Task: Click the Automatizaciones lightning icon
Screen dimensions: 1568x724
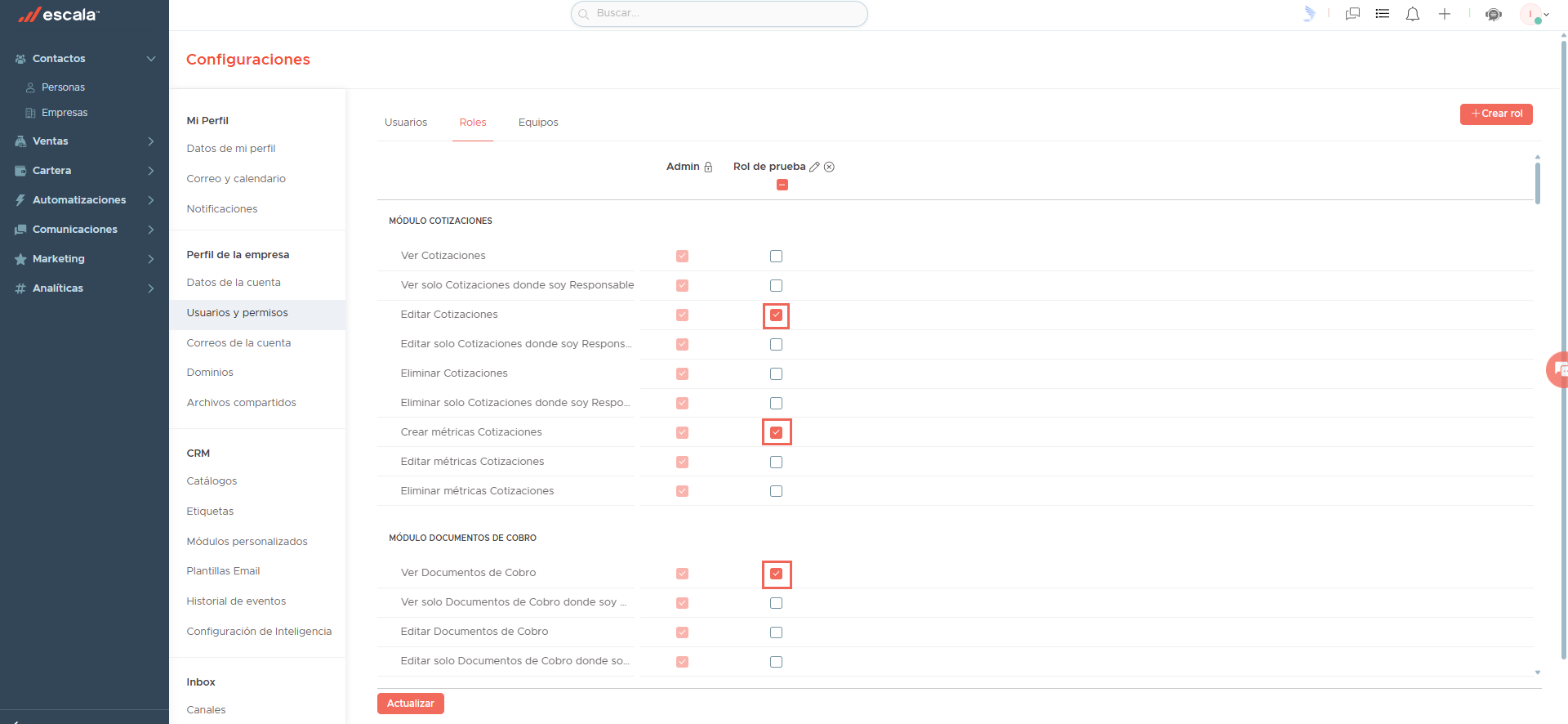Action: tap(20, 200)
